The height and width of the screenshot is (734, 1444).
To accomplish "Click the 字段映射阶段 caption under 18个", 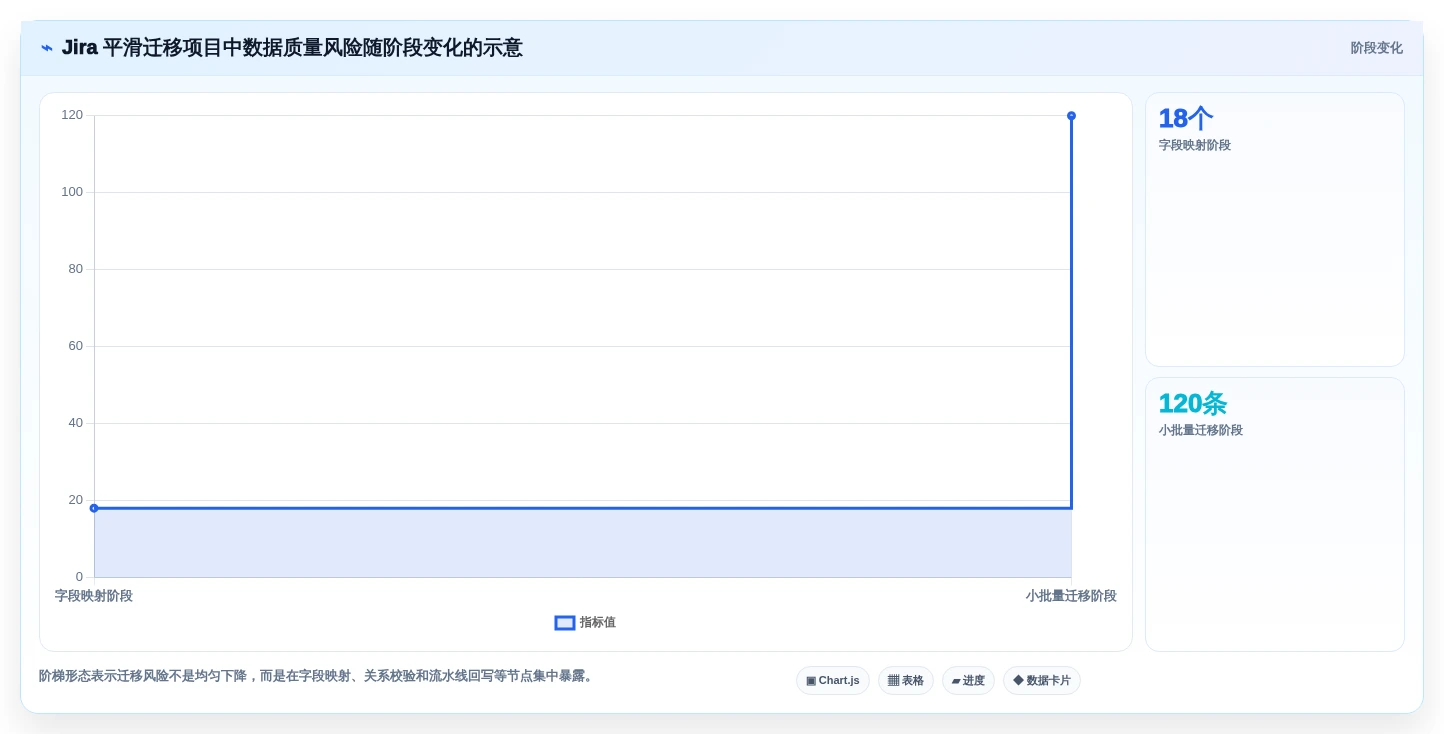I will point(1194,145).
